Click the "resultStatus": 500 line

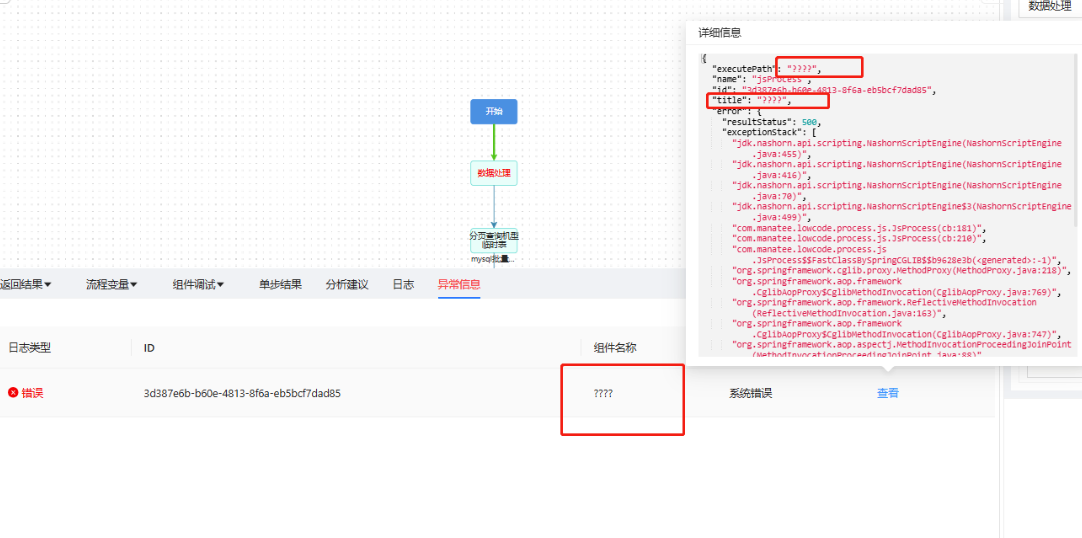[771, 121]
